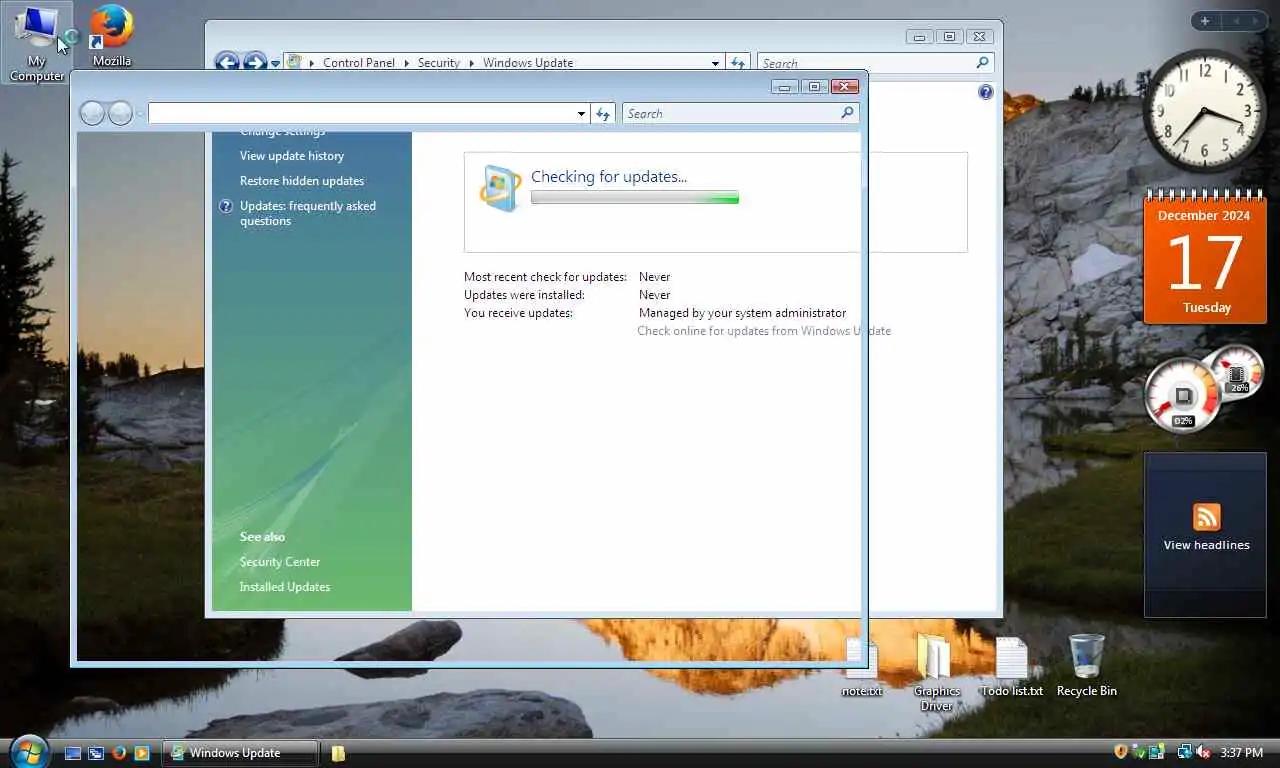Click Security in the breadcrumb path
Image resolution: width=1280 pixels, height=768 pixels.
click(x=439, y=63)
